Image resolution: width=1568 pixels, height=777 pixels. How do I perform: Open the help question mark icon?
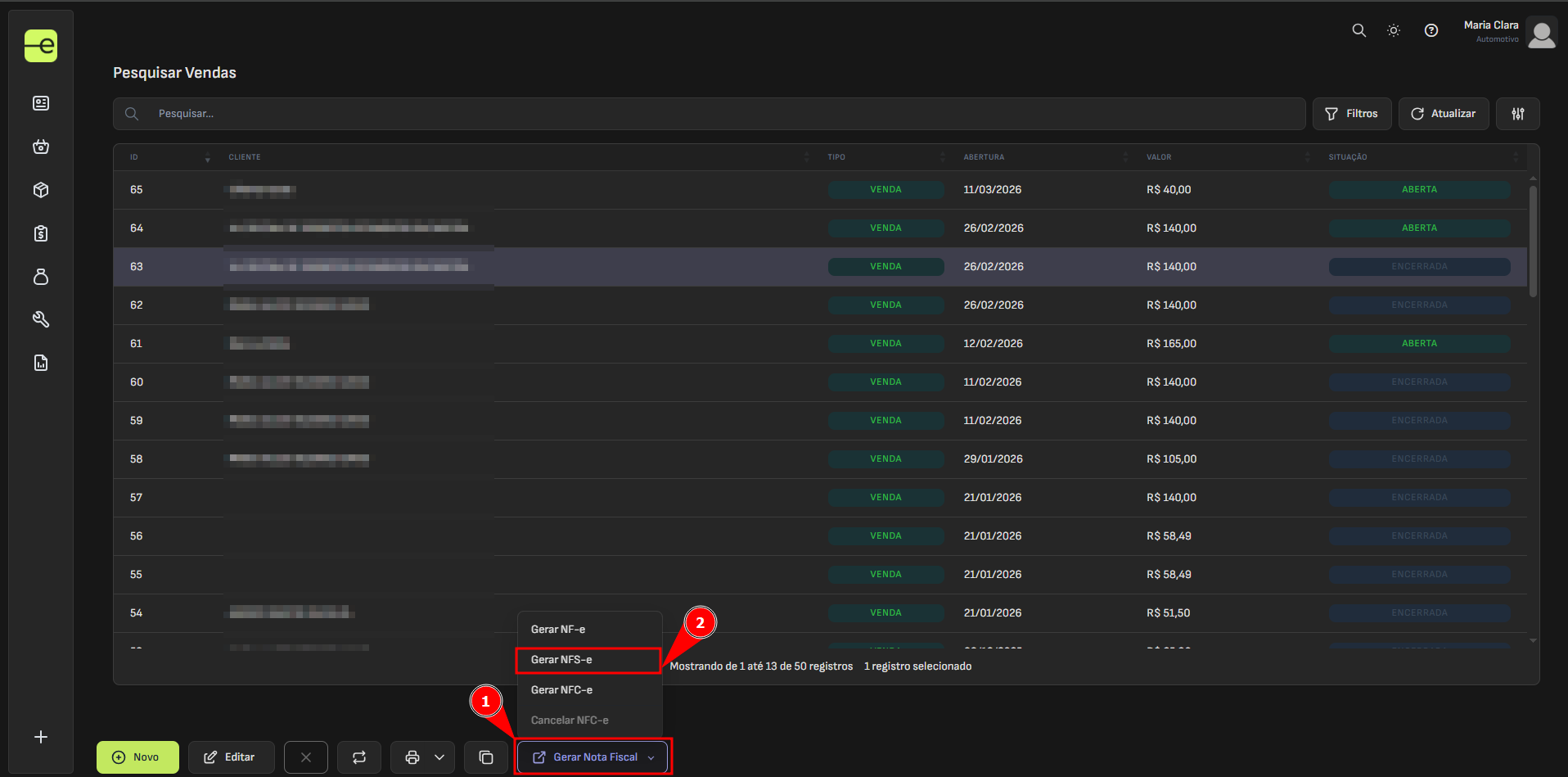click(1431, 30)
